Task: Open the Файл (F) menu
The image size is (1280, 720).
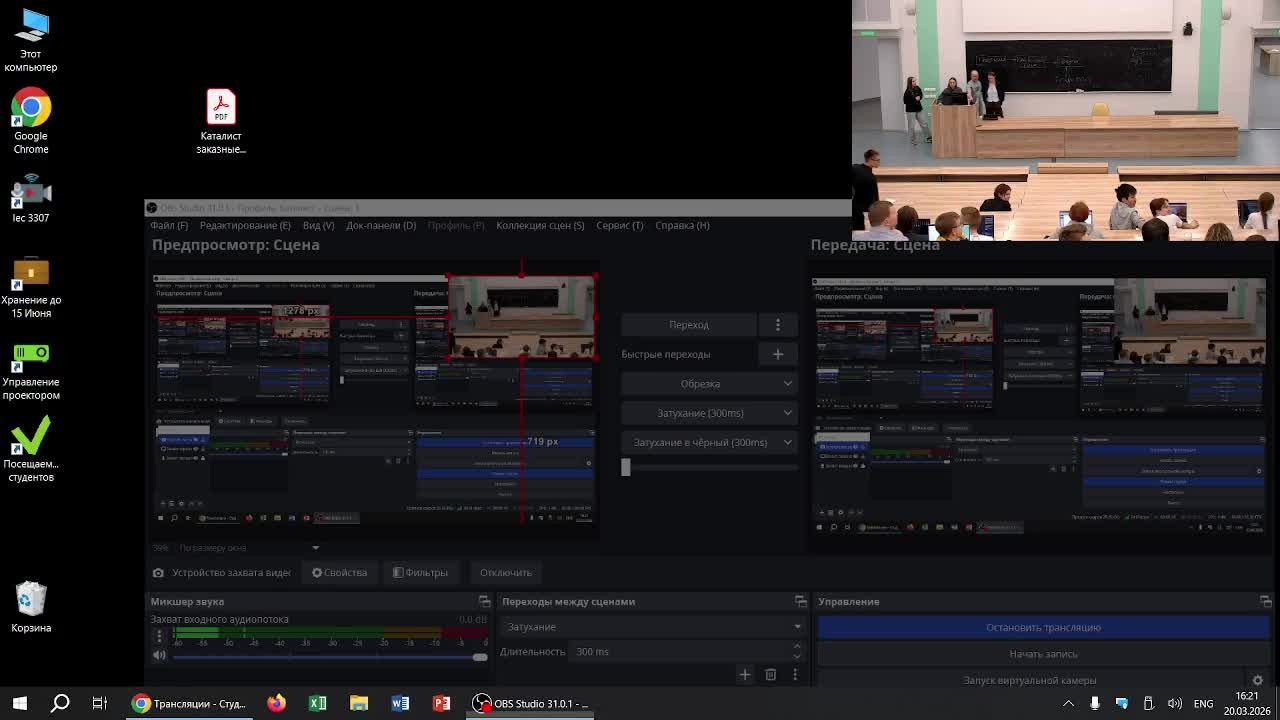Action: point(169,225)
